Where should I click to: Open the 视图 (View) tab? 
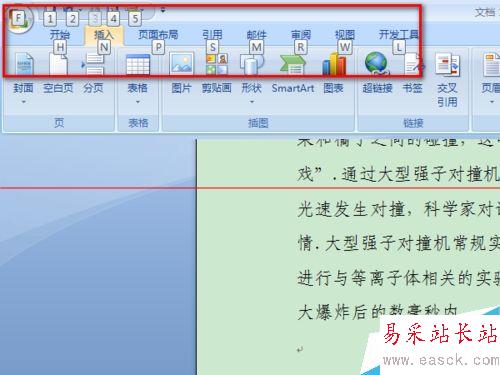point(345,35)
